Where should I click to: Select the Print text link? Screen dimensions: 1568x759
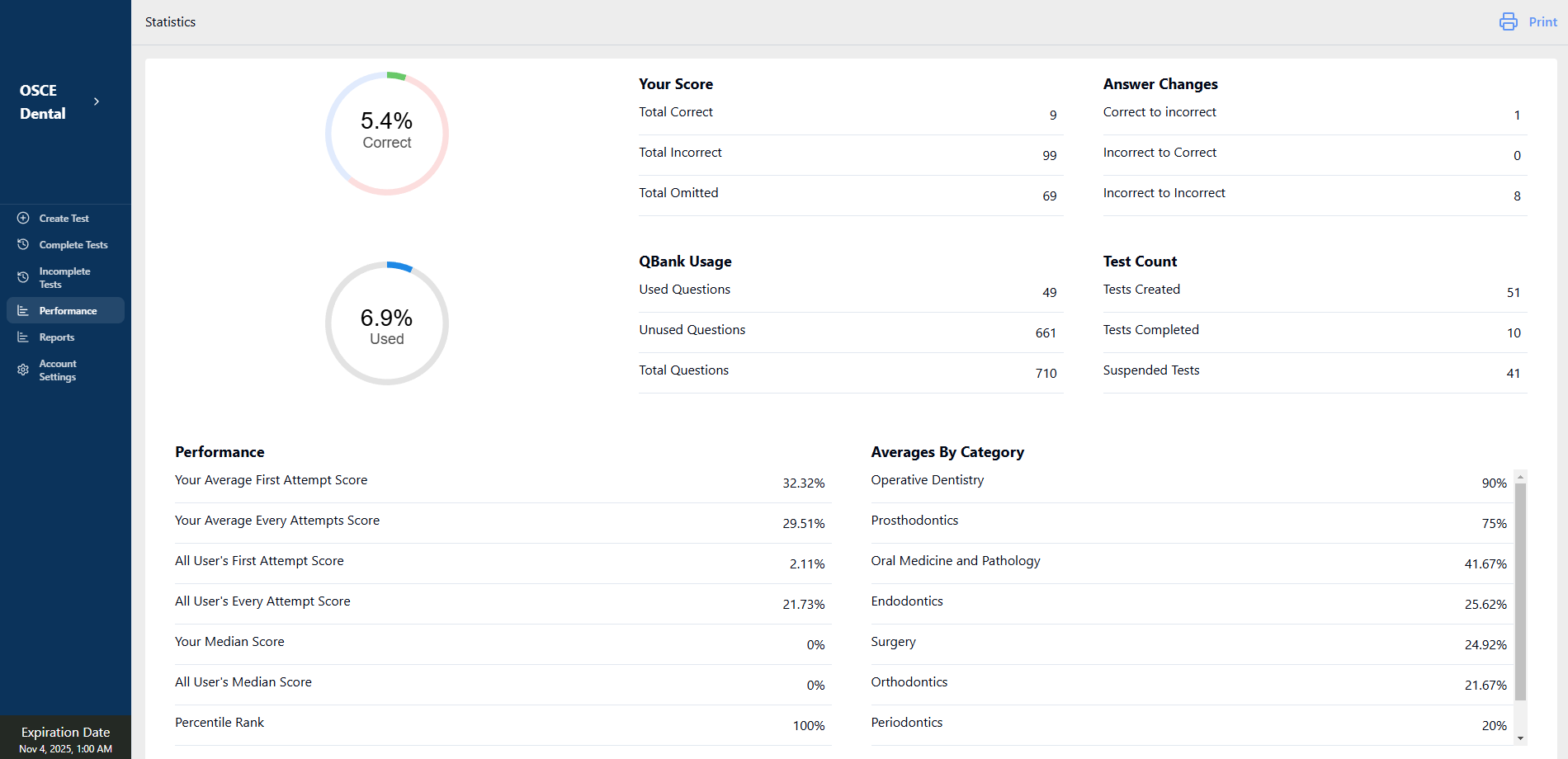(1542, 22)
